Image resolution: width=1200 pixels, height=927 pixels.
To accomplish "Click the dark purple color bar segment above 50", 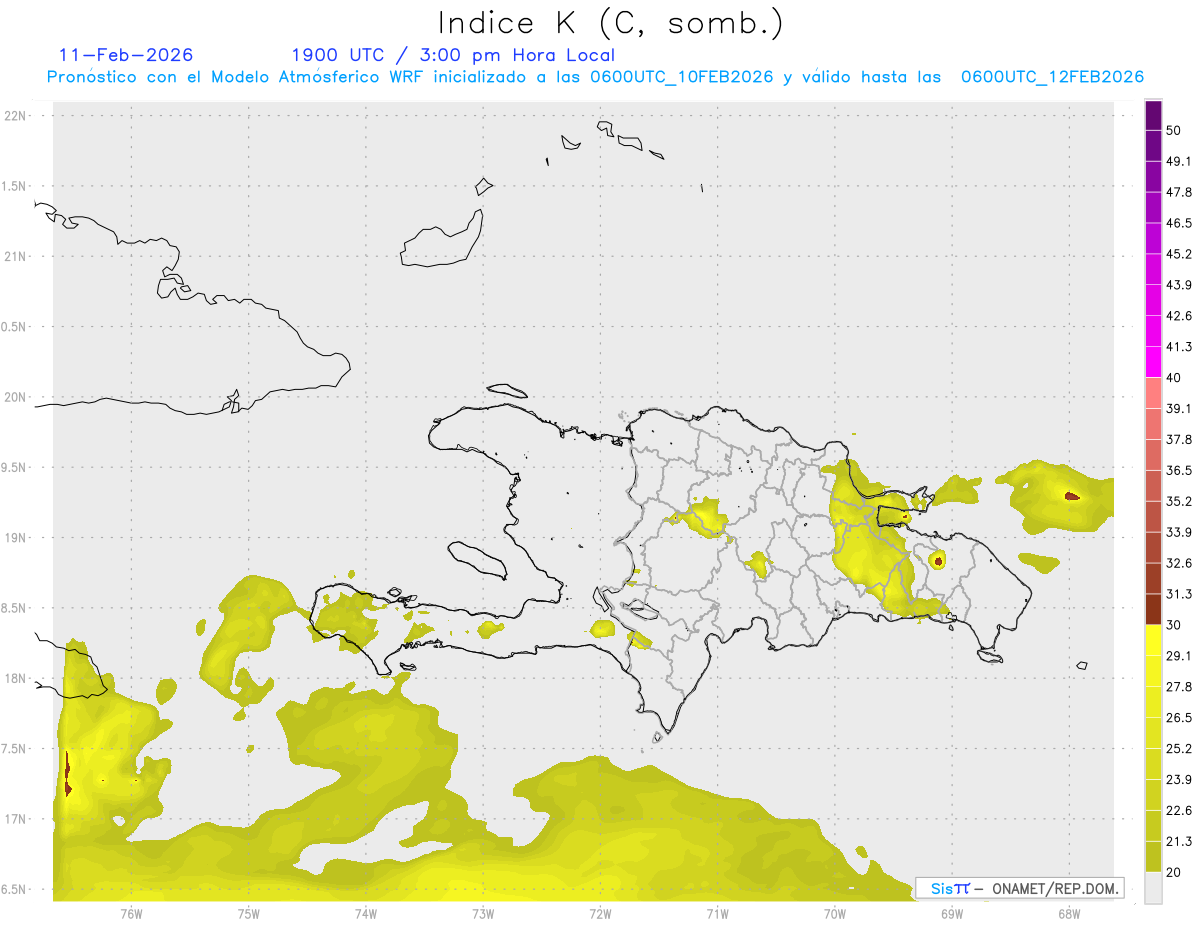I will tap(1153, 115).
